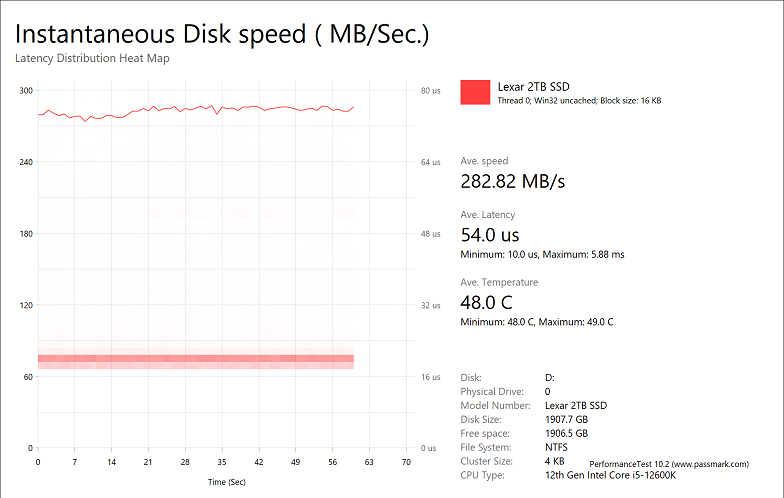Click the NTFS file system value

(x=556, y=447)
